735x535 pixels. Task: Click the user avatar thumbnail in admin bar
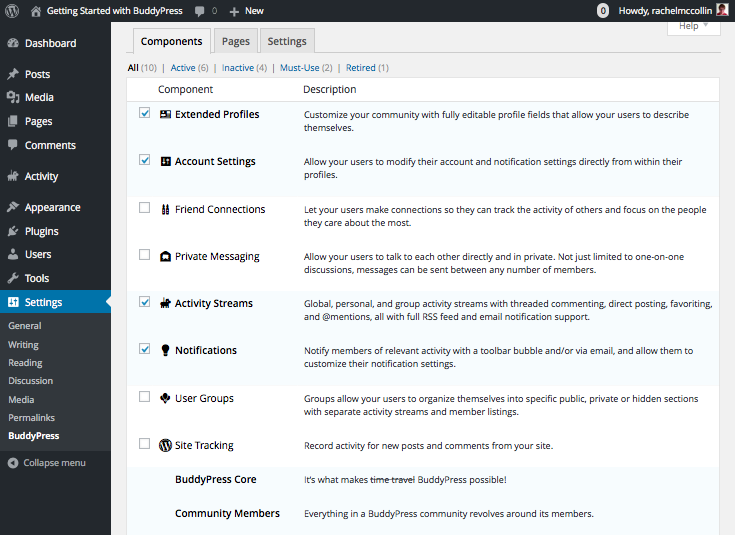[722, 10]
